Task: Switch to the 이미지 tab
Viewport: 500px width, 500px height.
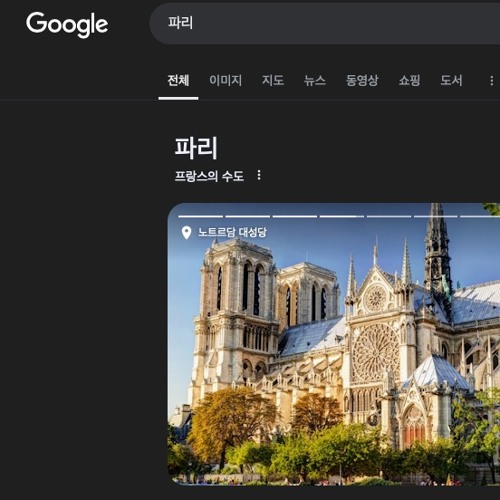Action: 226,80
